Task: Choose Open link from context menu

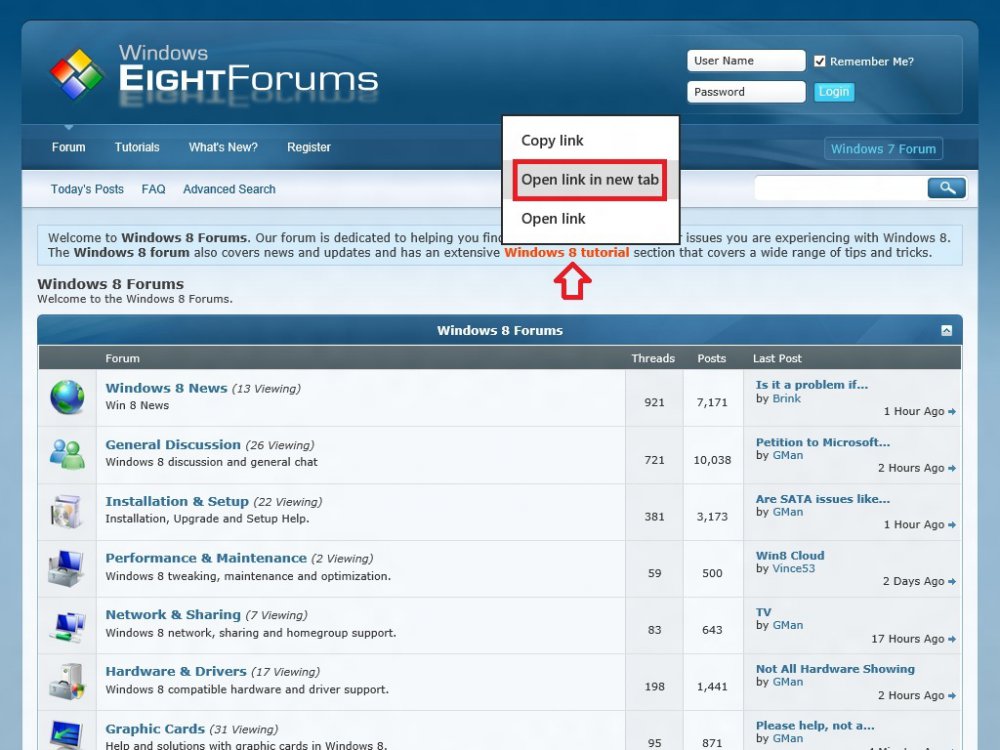Action: [553, 219]
